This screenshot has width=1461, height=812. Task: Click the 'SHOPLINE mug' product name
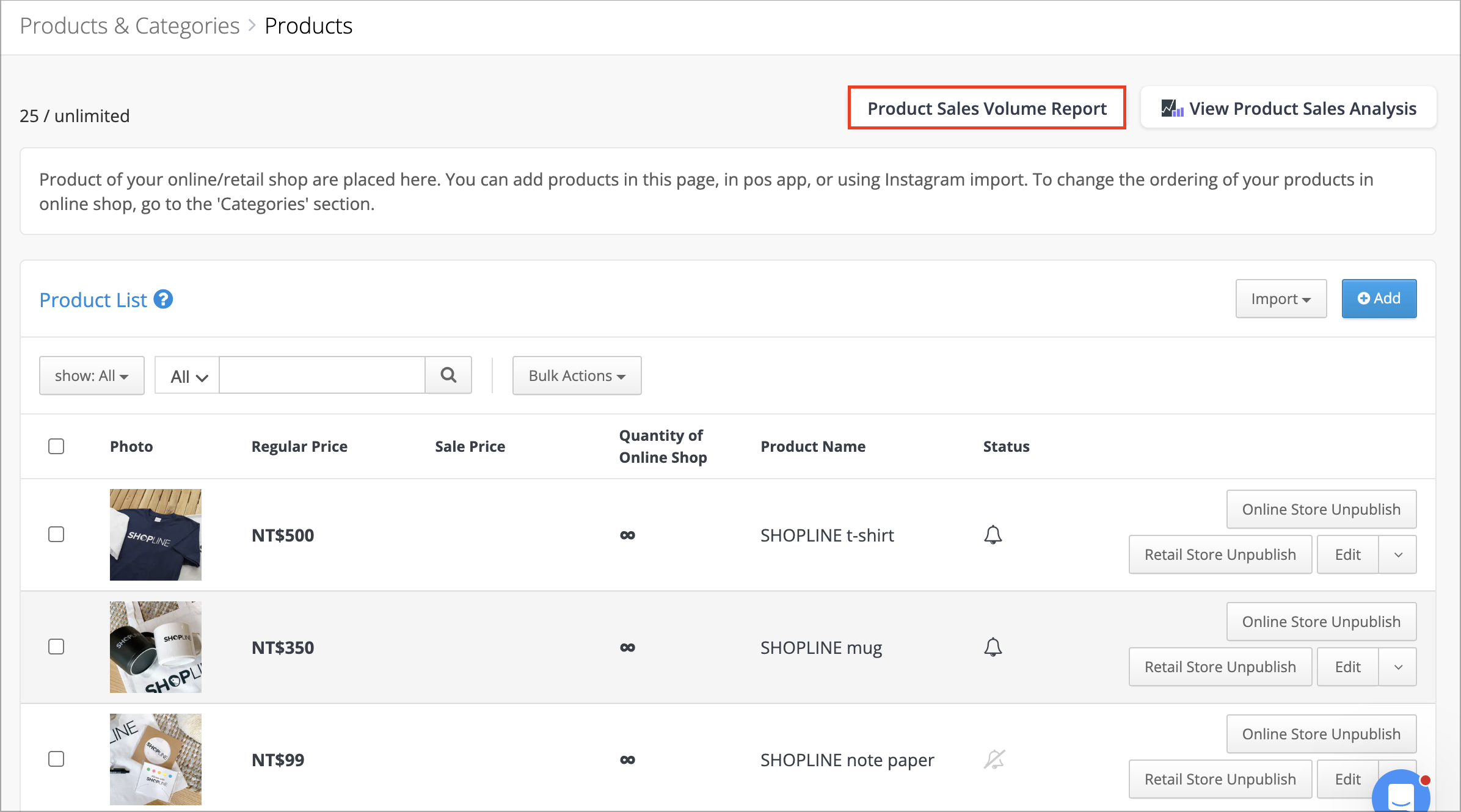[821, 648]
